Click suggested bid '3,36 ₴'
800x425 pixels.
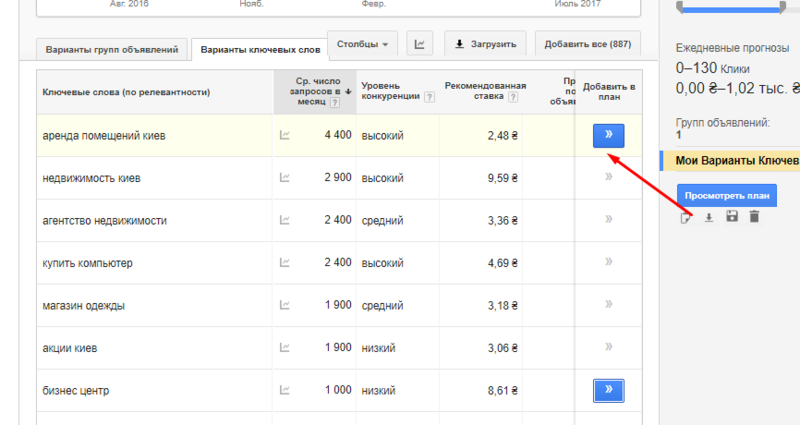(x=503, y=220)
